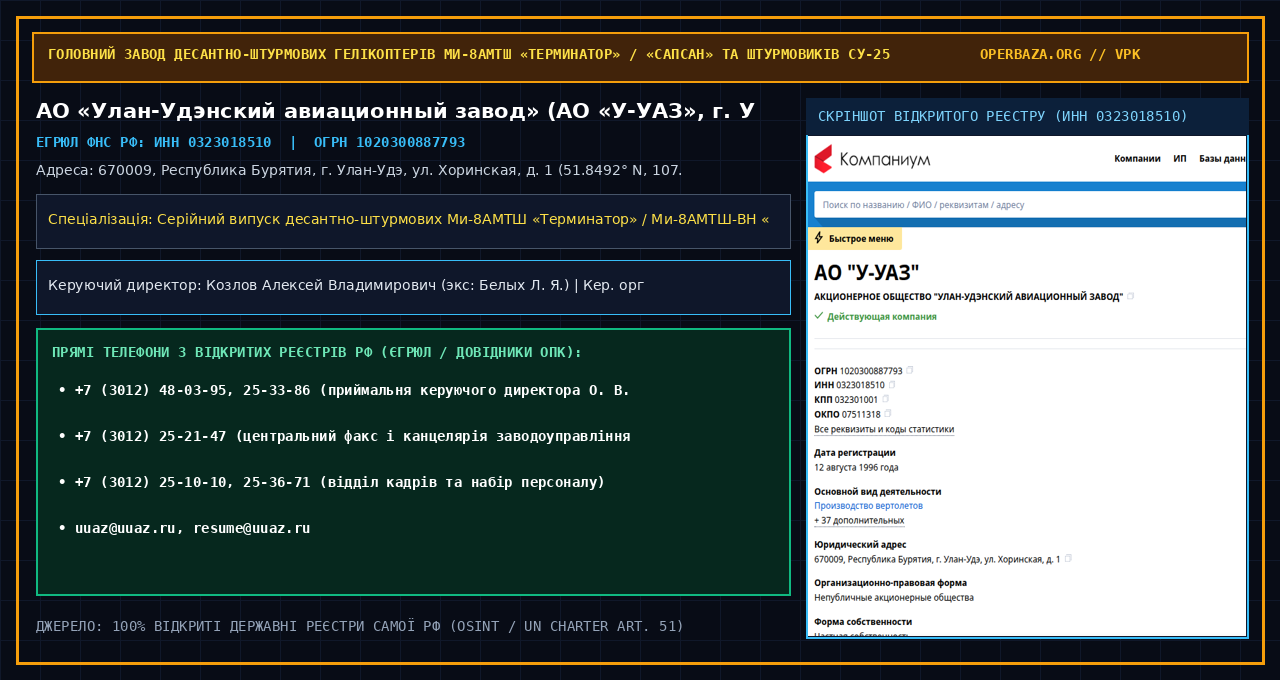The height and width of the screenshot is (680, 1280).
Task: Click the СКРІНШОТ ВІДКРИТОГО РЕЄСТРУ panel header
Action: point(1027,117)
